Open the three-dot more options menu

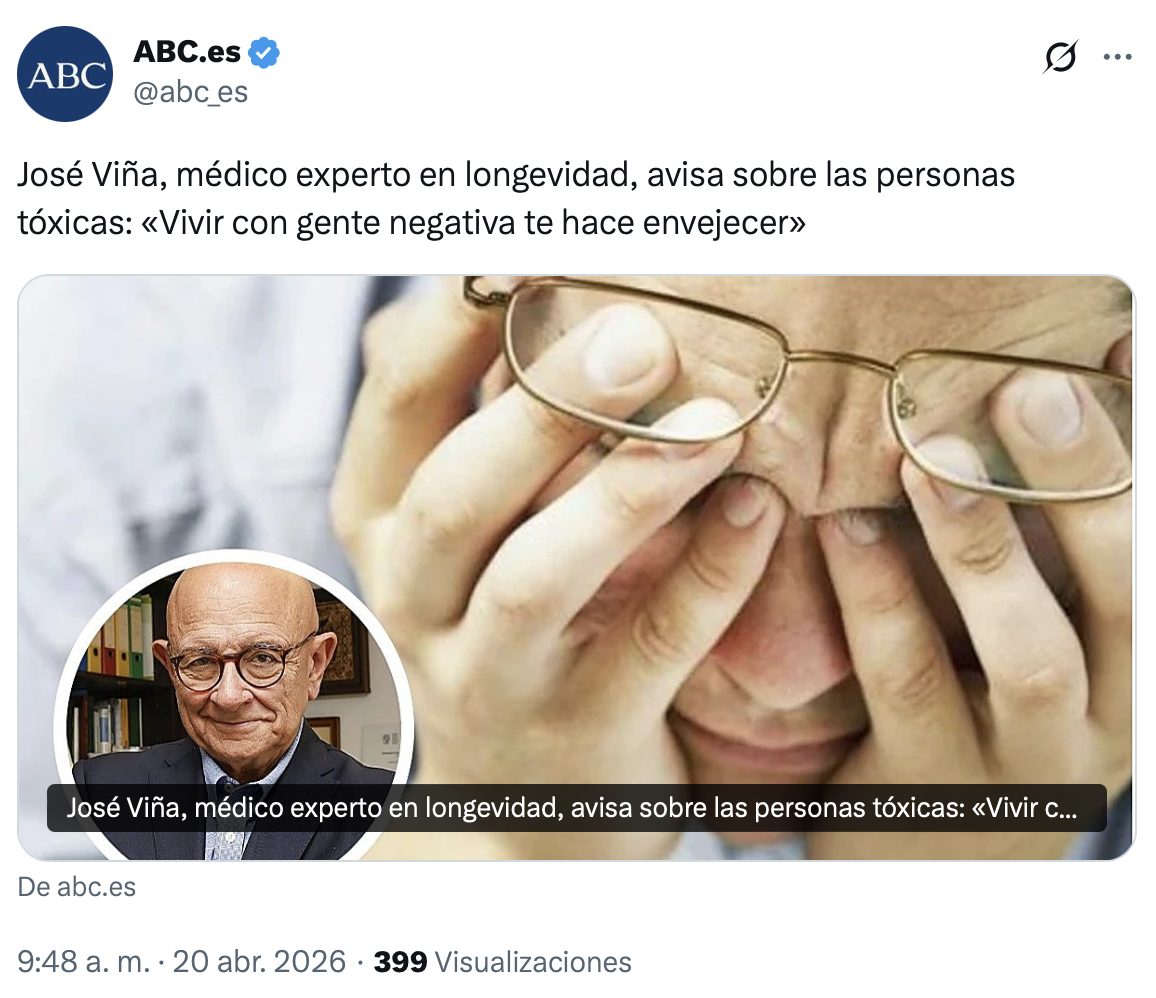click(1118, 56)
